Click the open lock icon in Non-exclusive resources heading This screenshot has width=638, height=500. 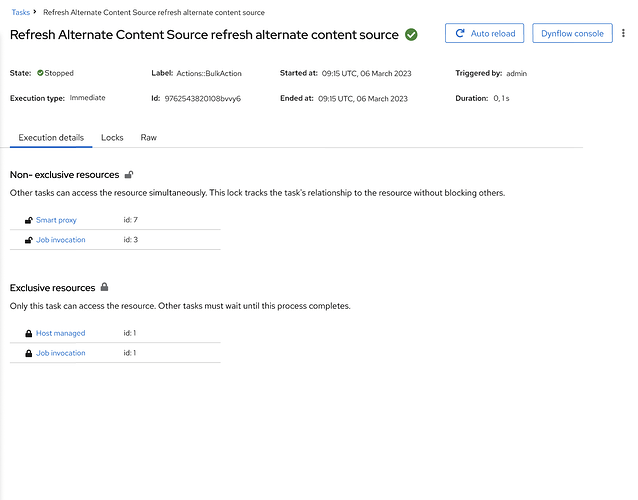pos(129,175)
